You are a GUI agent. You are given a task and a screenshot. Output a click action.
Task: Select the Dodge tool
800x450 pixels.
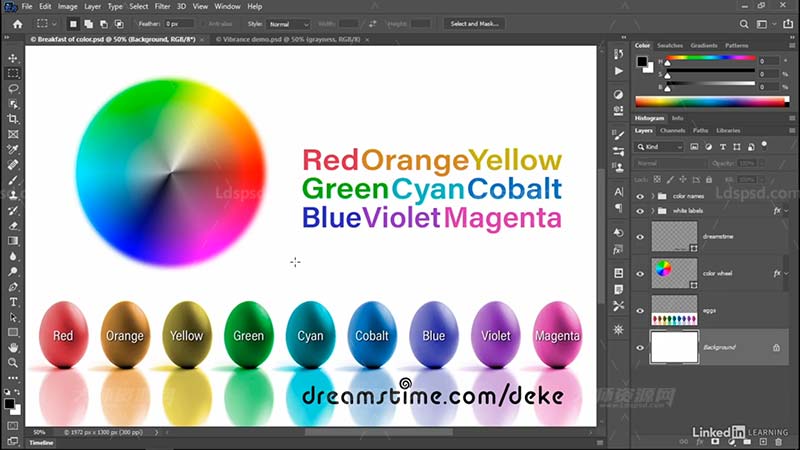(13, 271)
